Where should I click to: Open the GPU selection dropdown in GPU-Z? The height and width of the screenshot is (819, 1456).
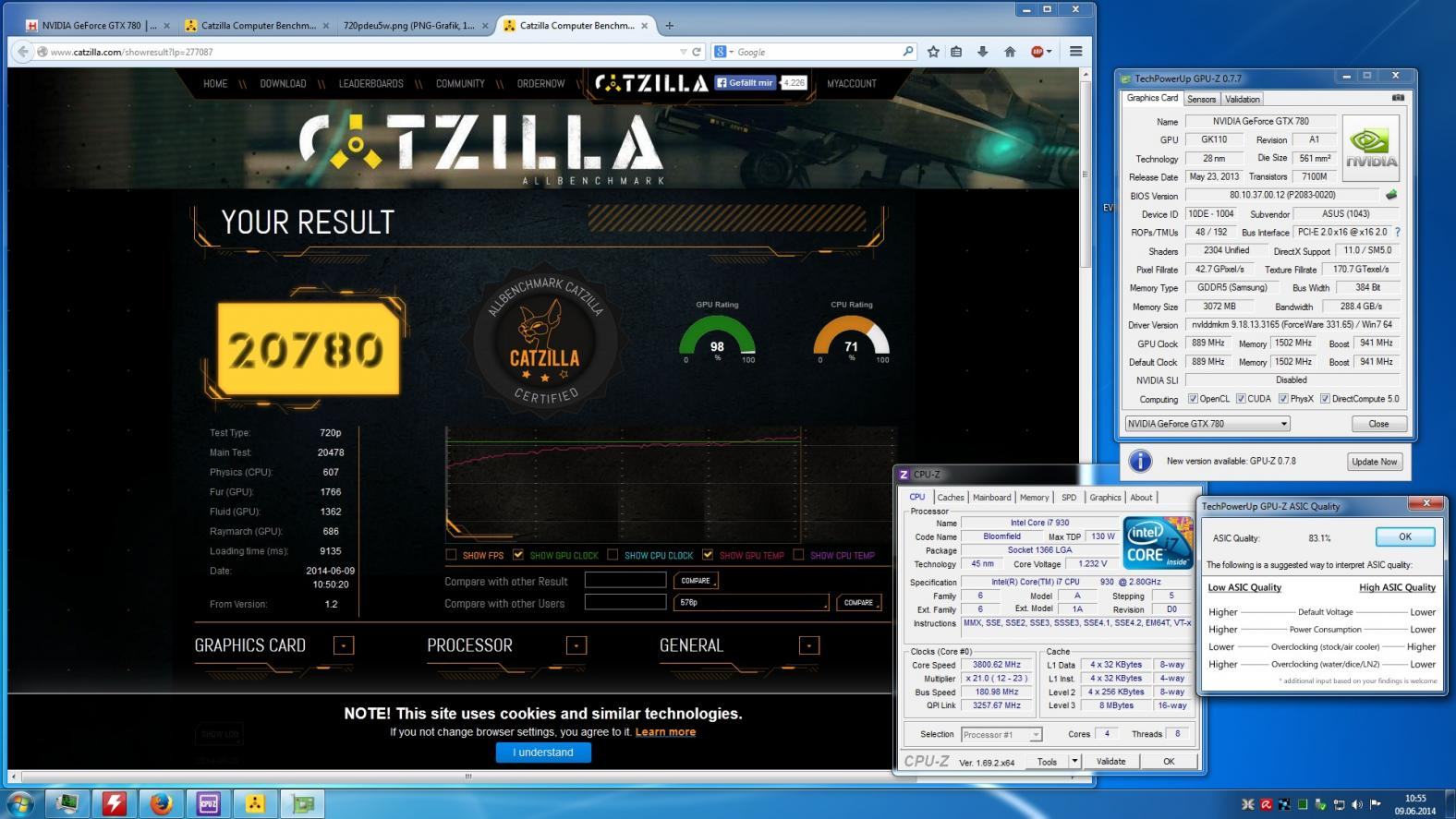[1207, 424]
